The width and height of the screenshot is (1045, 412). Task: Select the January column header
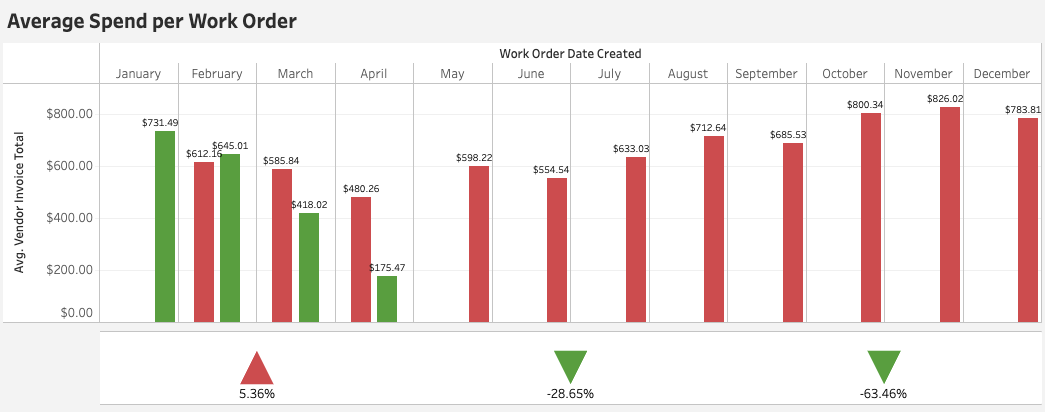(138, 74)
